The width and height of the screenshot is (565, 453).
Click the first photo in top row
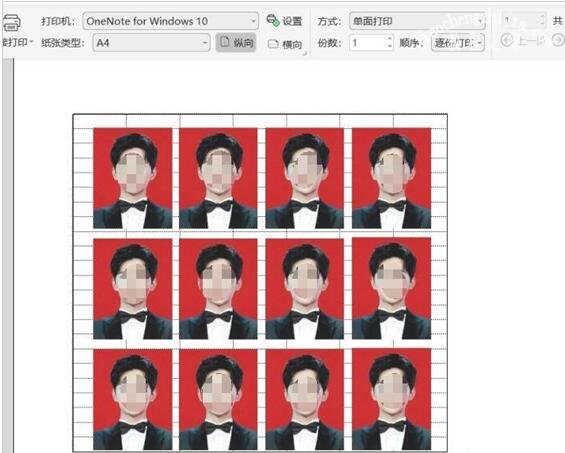[133, 178]
